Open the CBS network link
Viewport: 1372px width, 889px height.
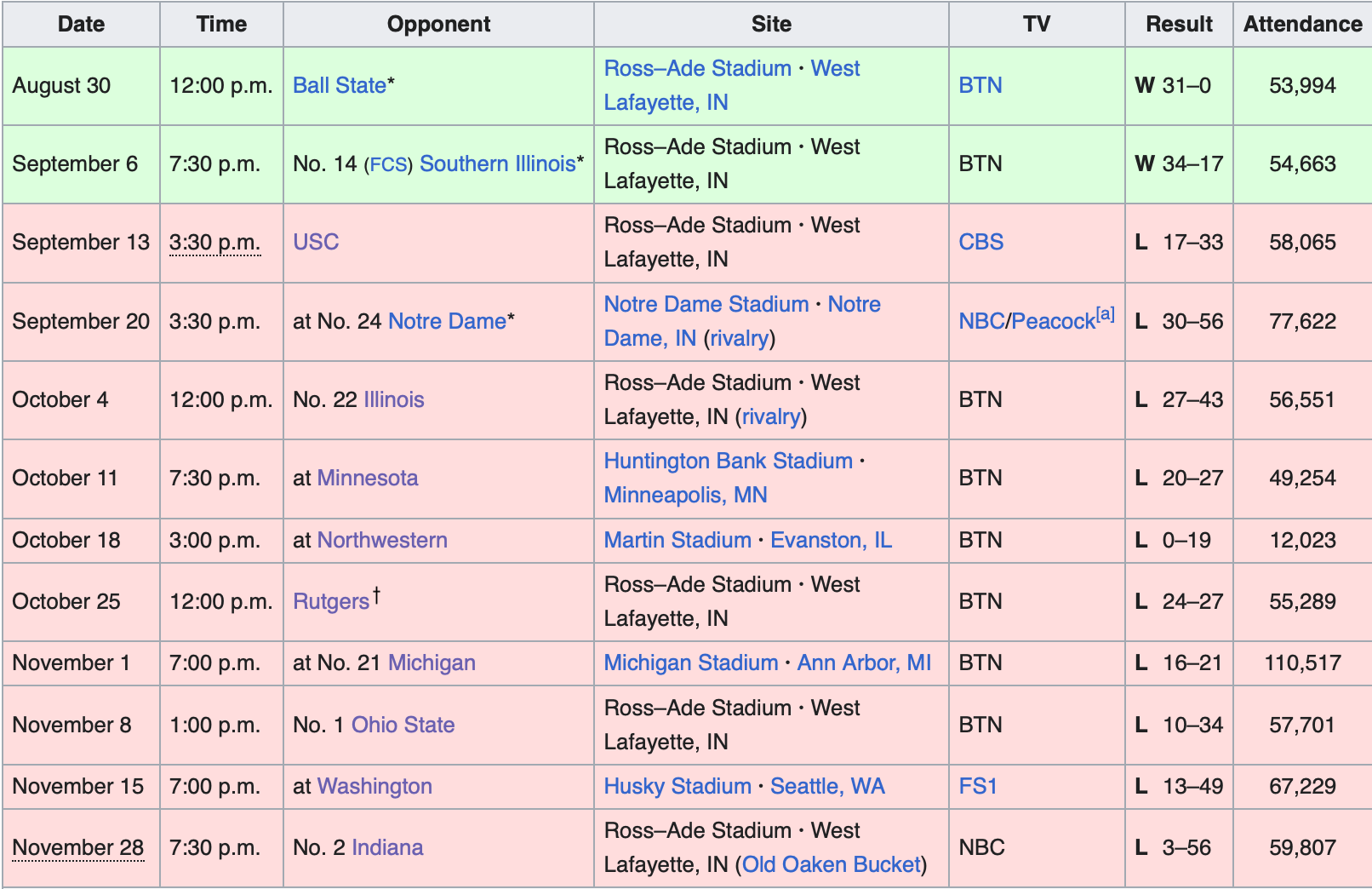tap(981, 242)
